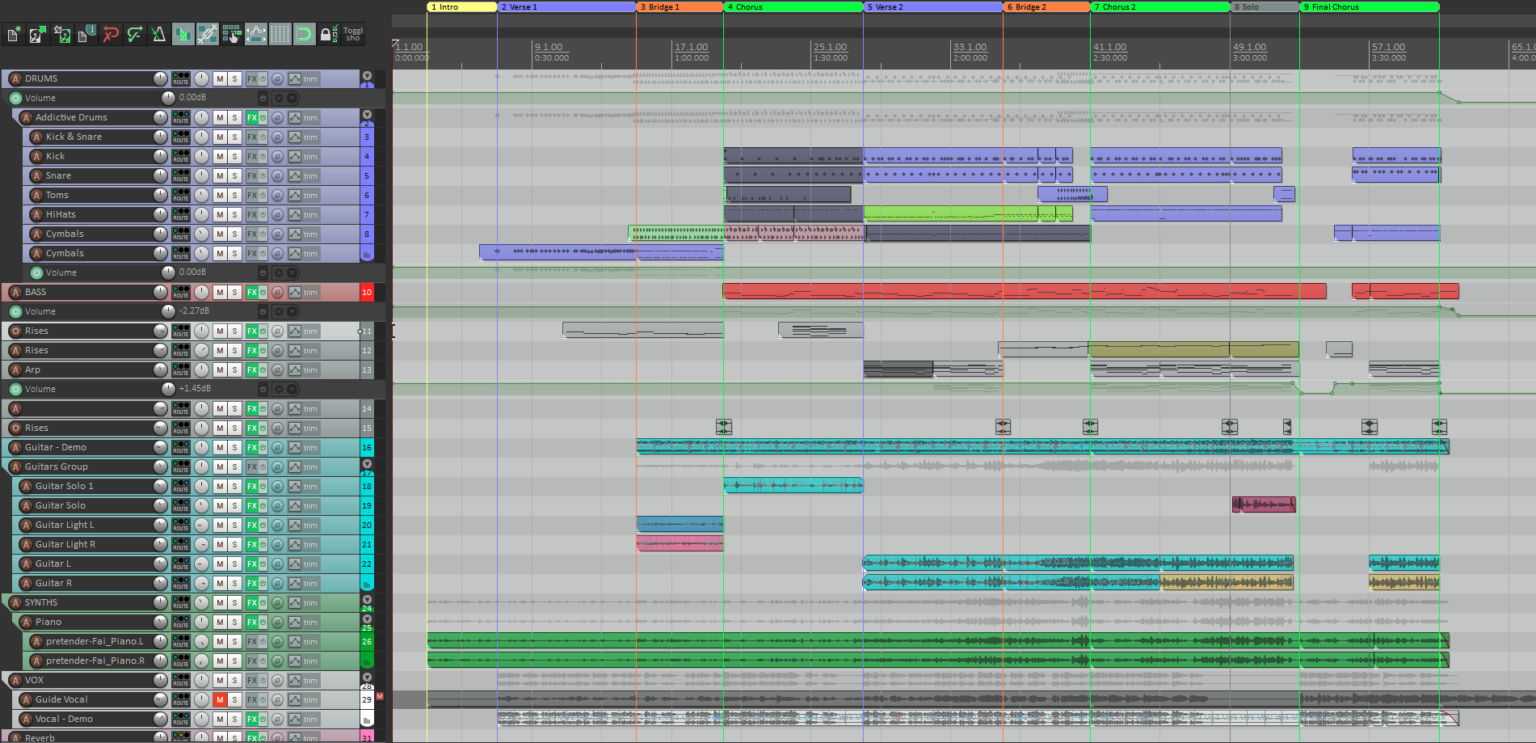This screenshot has height=743, width=1536.
Task: Click the padlock locking icon
Action: [x=326, y=35]
